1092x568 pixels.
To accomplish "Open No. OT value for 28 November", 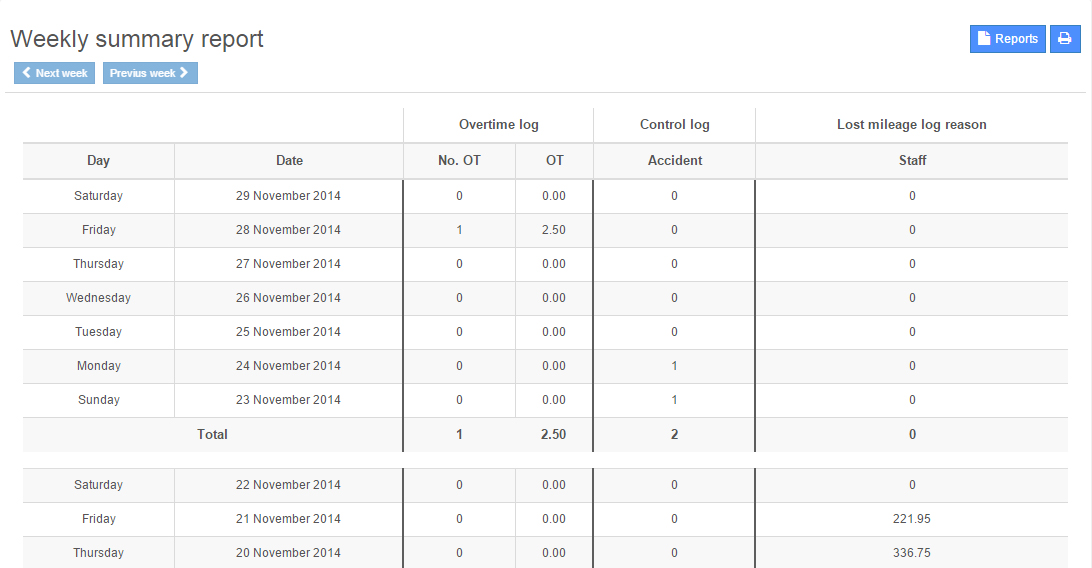I will click(x=459, y=230).
